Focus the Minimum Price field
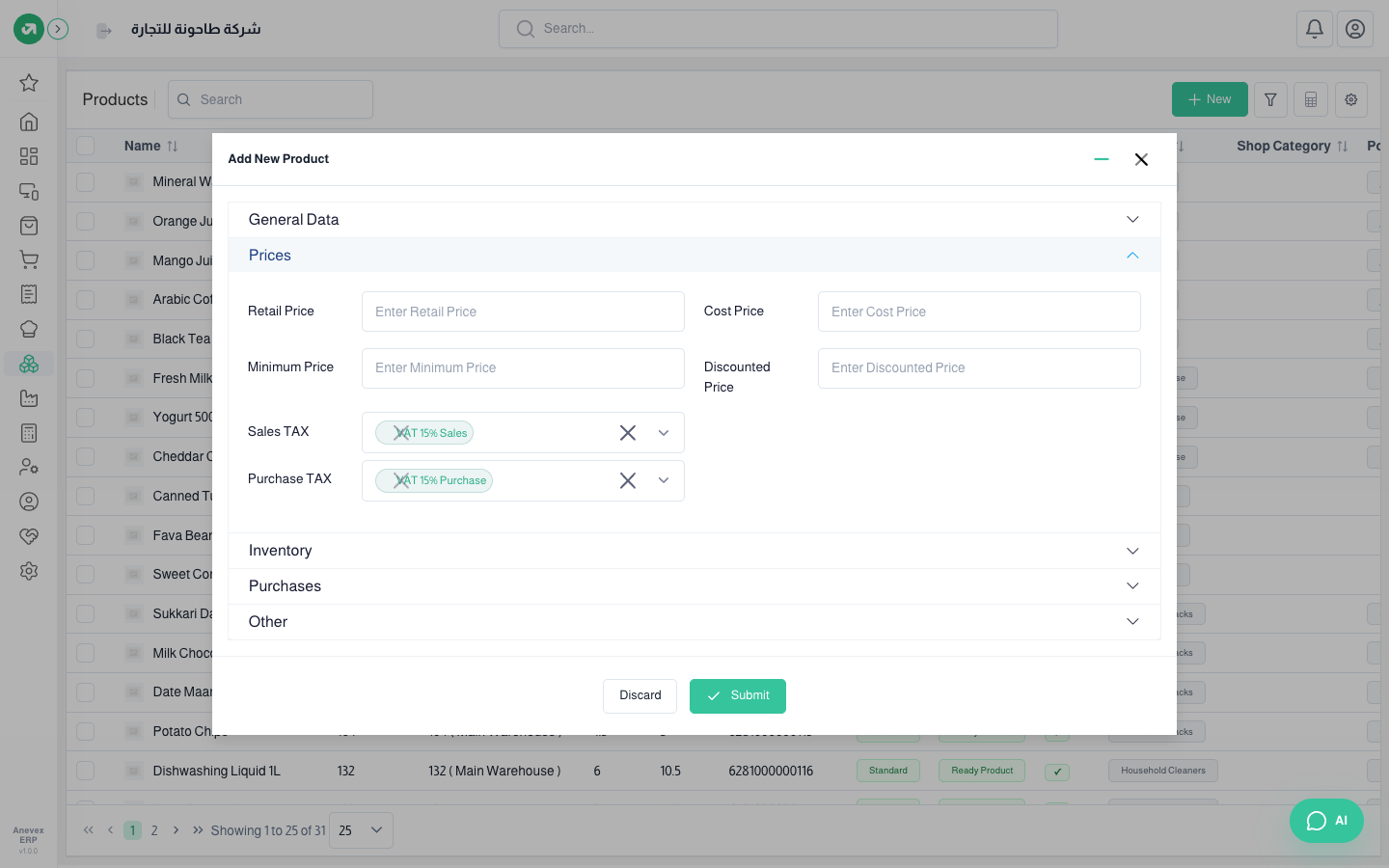The height and width of the screenshot is (868, 1389). click(x=523, y=368)
